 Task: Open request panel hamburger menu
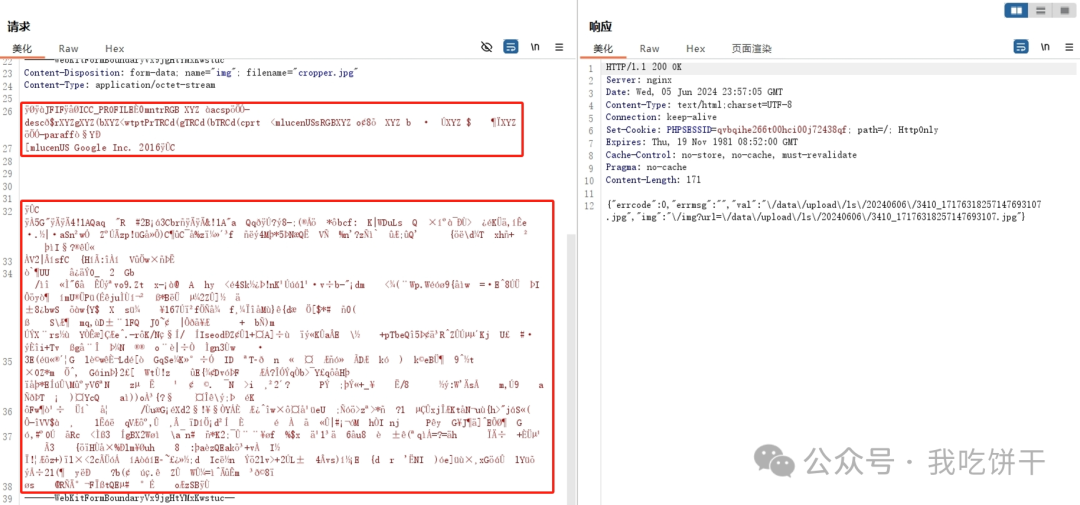click(559, 47)
